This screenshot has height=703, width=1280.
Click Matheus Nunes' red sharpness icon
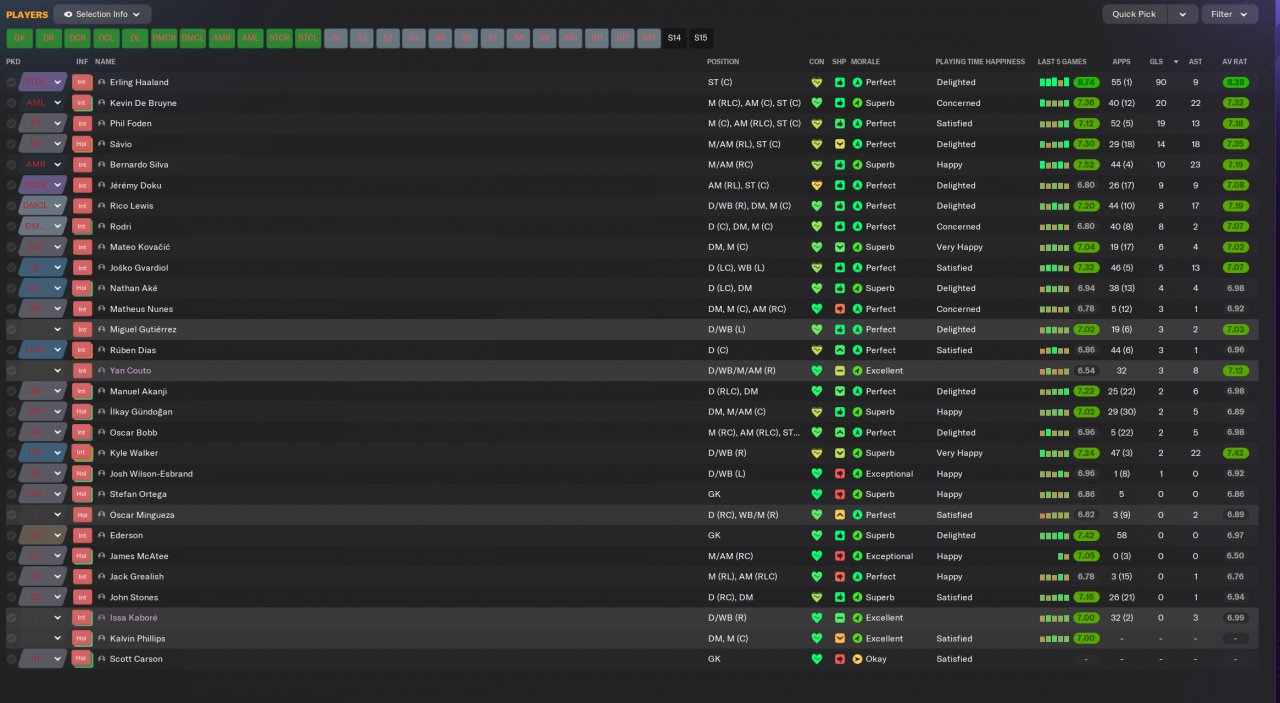click(840, 309)
